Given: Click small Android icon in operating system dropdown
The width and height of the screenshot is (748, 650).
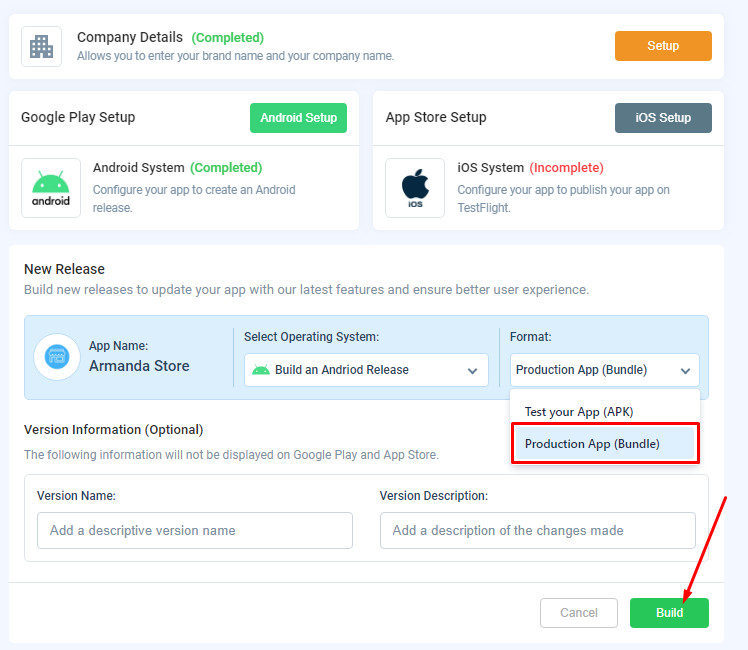Looking at the screenshot, I should [260, 370].
